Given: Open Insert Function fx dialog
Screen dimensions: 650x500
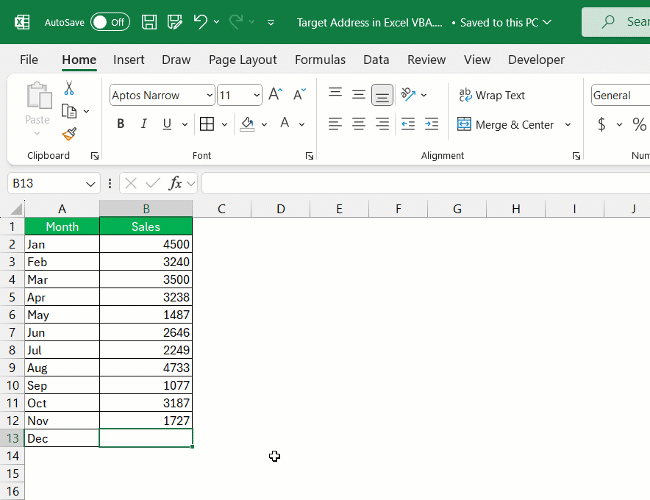Looking at the screenshot, I should (175, 183).
